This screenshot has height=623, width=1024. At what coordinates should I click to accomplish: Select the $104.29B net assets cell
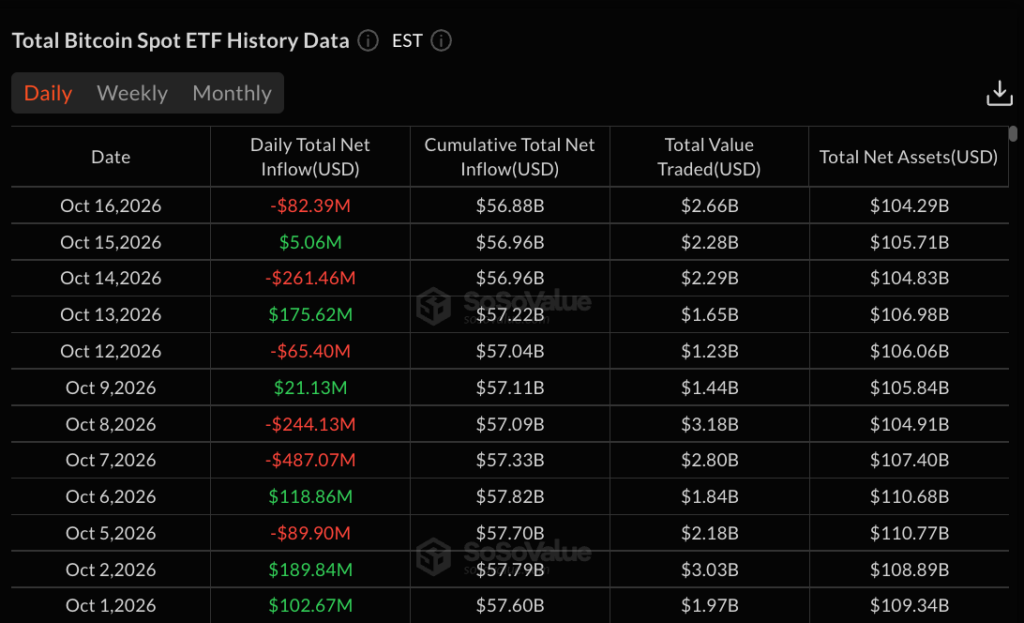click(x=909, y=206)
